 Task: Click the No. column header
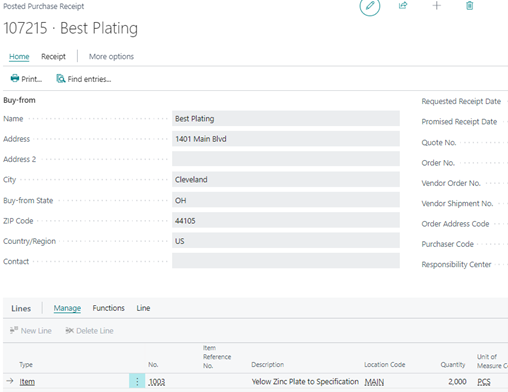153,364
